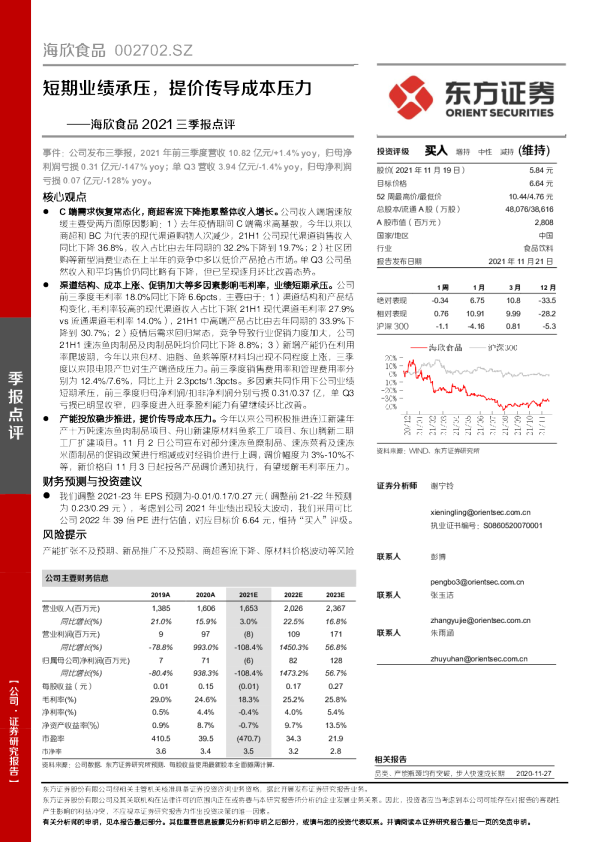Select the 目标价格 row value 6.64 元

[x=541, y=183]
